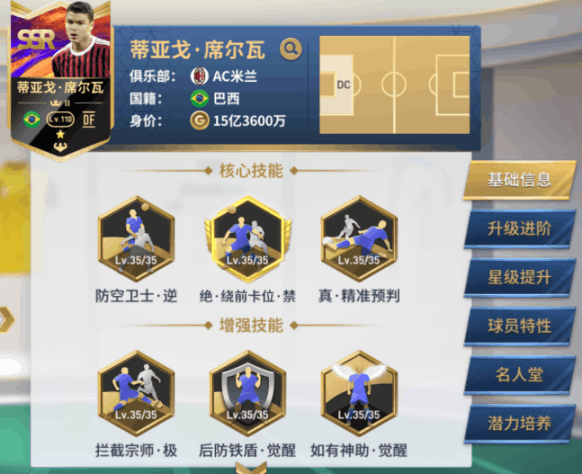Viewport: 582px width, 474px height.
Task: Open the 拦截宗师·极 enhancement skill
Action: [x=136, y=393]
